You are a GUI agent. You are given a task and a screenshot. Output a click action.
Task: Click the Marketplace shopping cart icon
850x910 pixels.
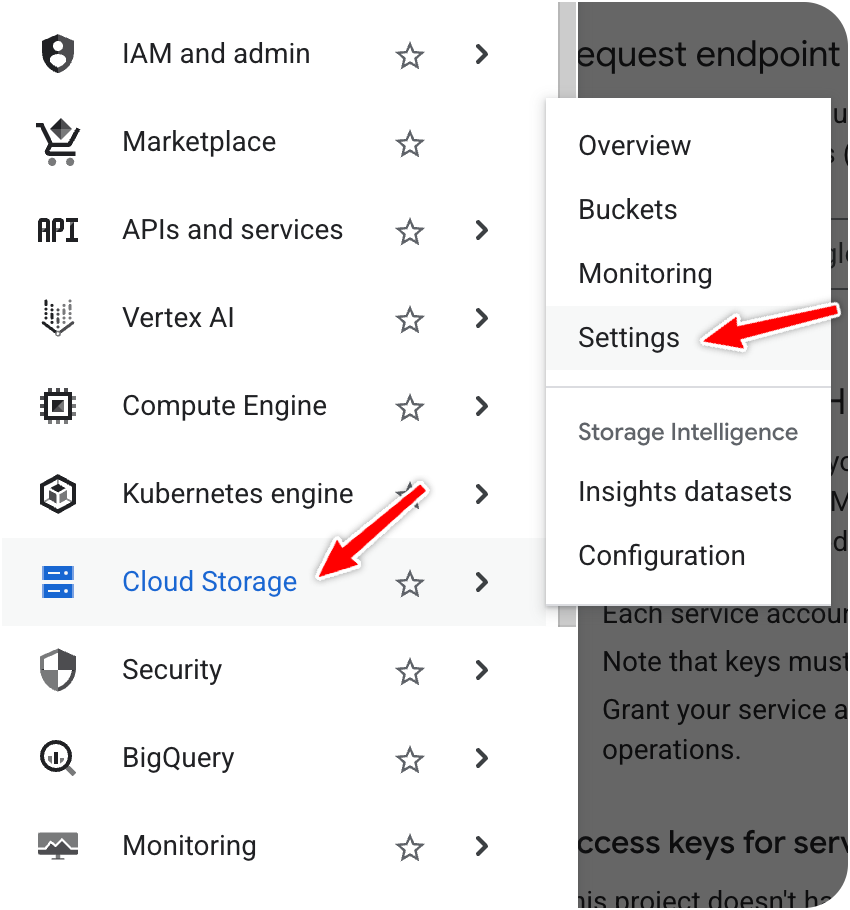(x=58, y=142)
